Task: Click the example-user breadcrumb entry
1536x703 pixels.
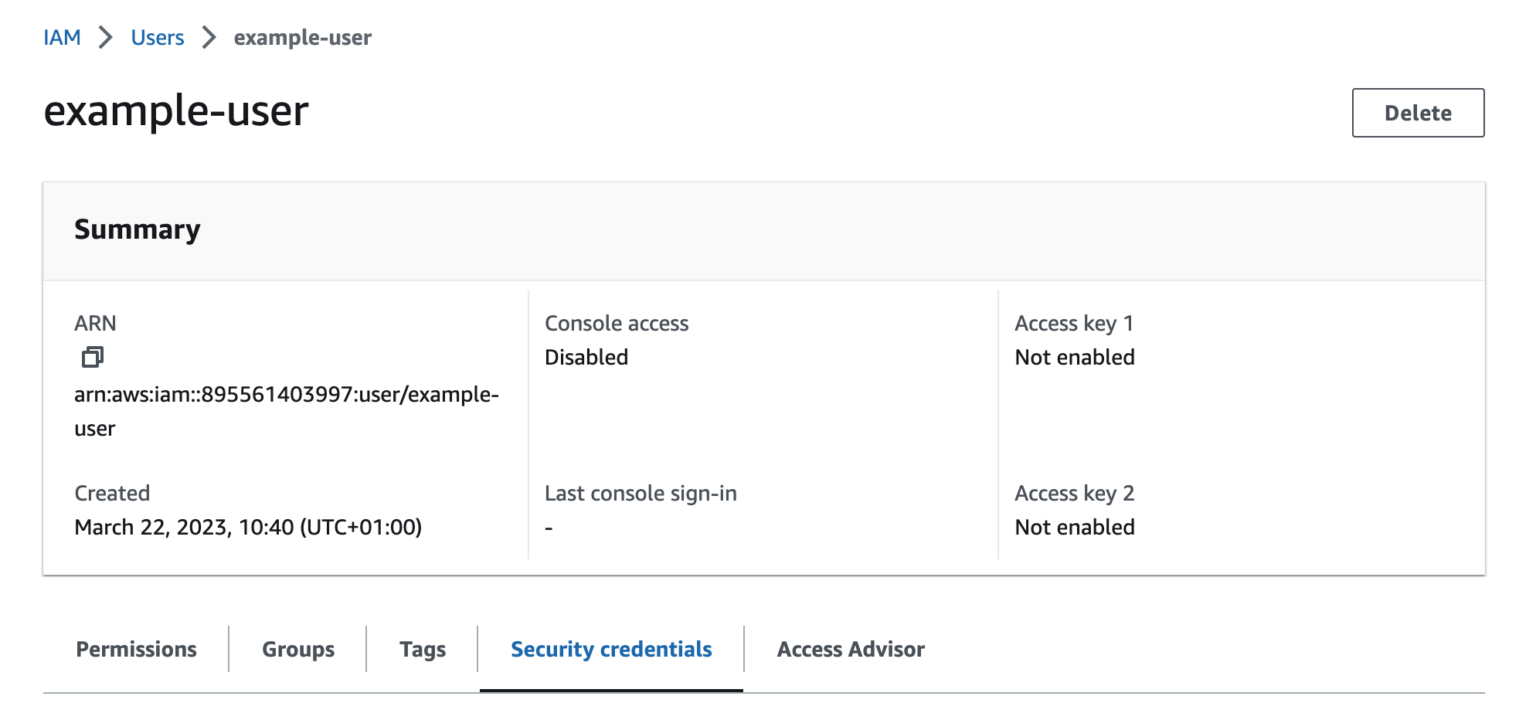Action: (x=301, y=37)
